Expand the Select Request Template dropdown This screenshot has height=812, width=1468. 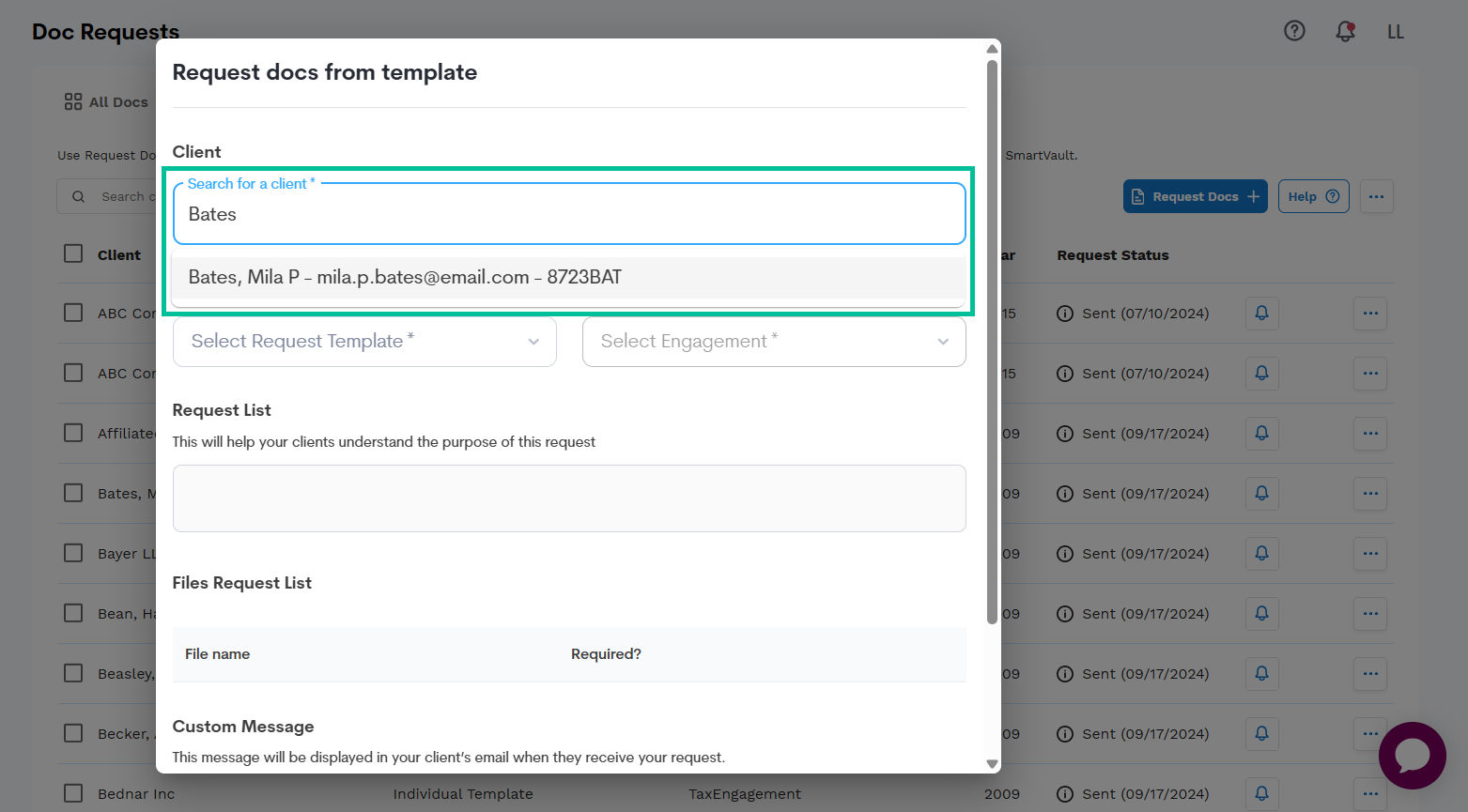[364, 342]
